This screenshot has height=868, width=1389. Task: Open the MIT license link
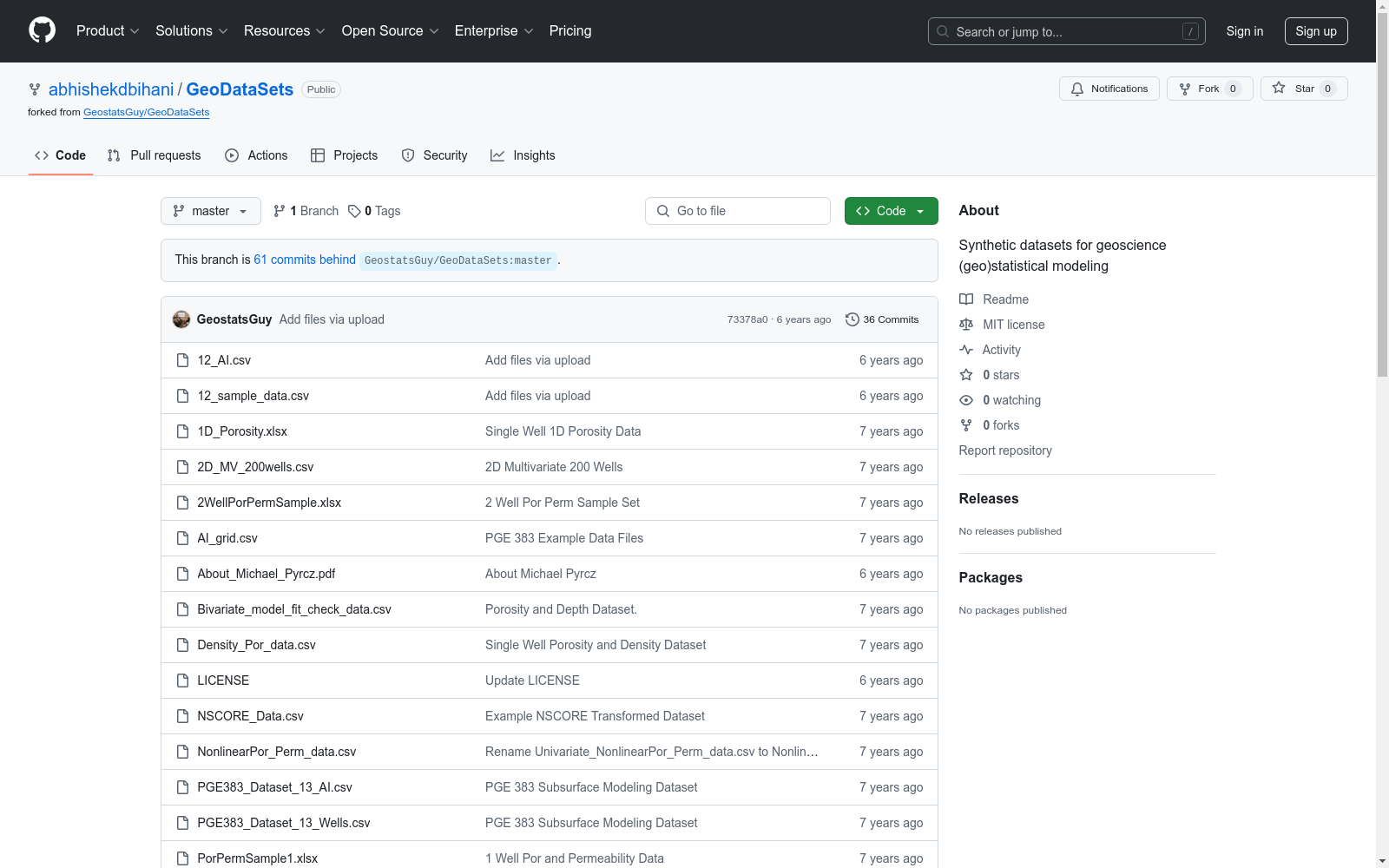tap(1002, 325)
